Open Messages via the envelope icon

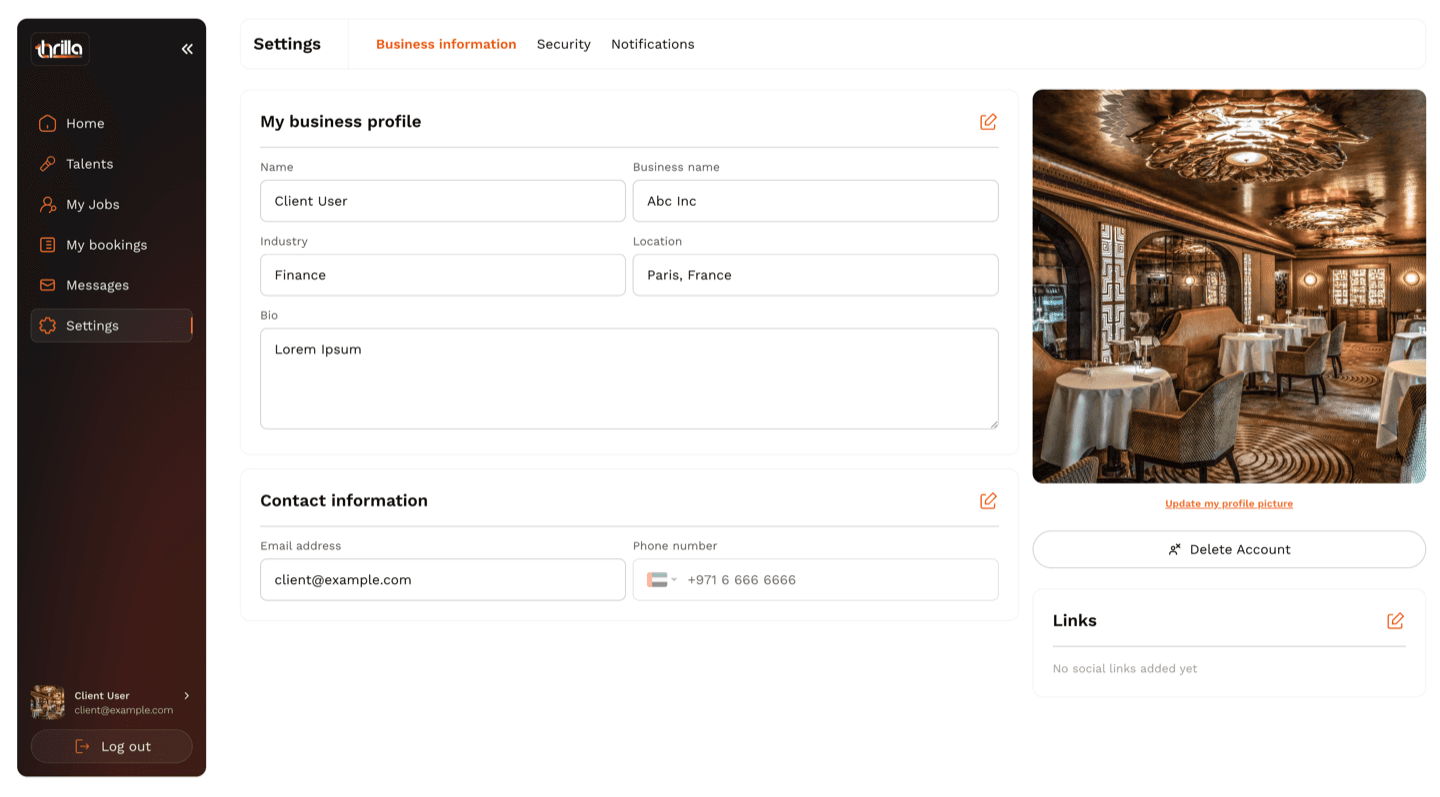[x=46, y=285]
